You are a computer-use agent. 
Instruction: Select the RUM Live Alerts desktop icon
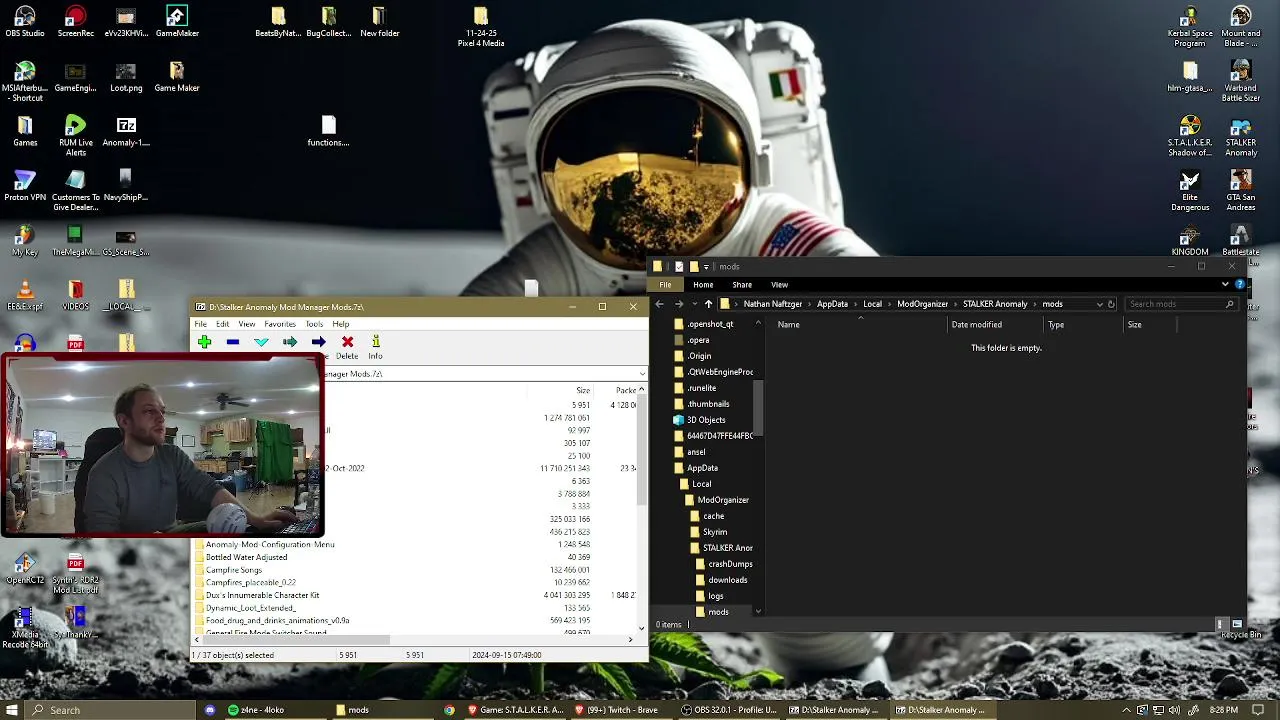click(75, 136)
